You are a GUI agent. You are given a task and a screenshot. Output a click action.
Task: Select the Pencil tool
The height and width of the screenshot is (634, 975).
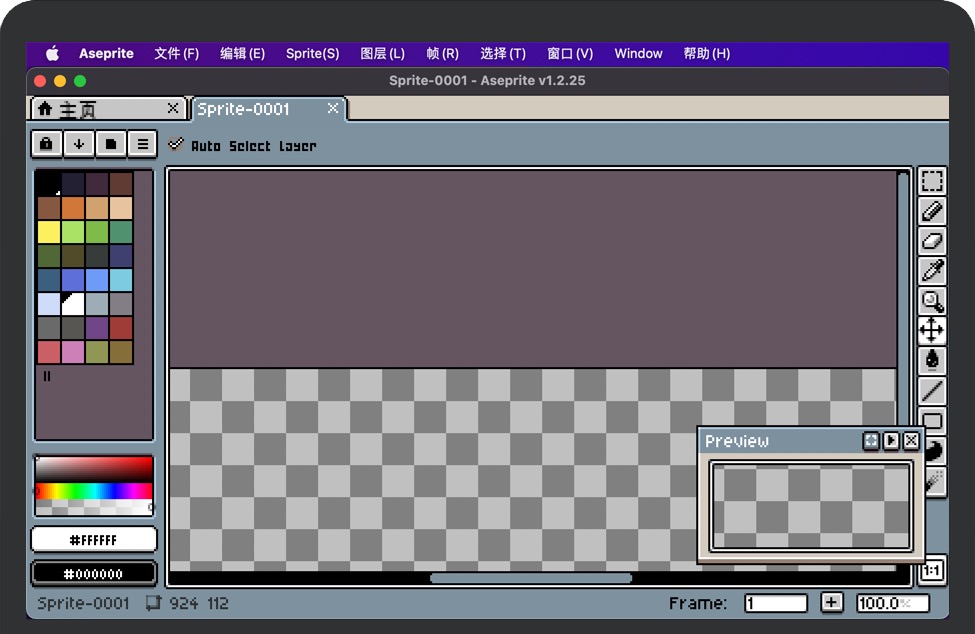(x=931, y=211)
